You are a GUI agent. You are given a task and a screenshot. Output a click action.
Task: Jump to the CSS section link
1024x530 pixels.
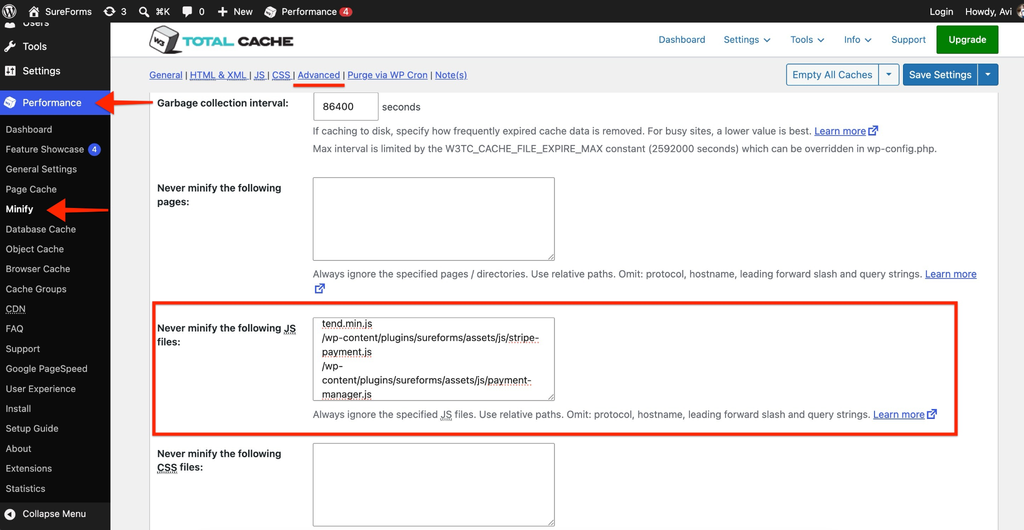(281, 75)
